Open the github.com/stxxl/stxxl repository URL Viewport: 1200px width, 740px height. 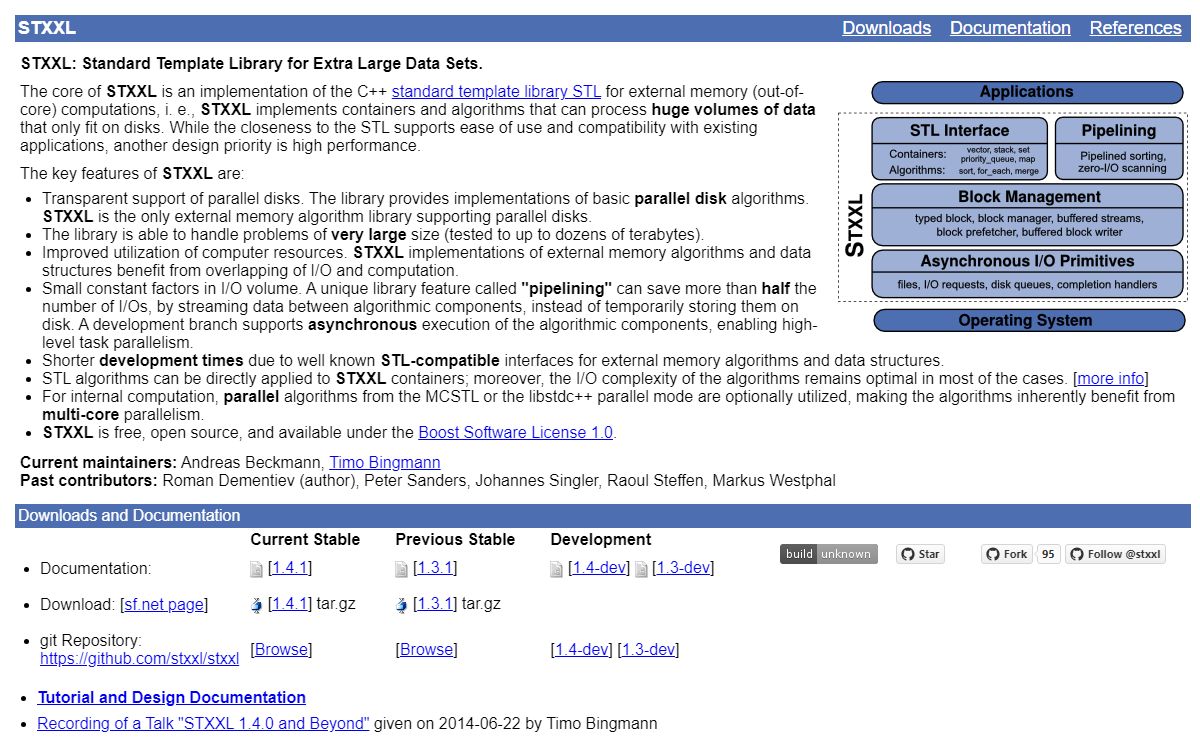139,659
